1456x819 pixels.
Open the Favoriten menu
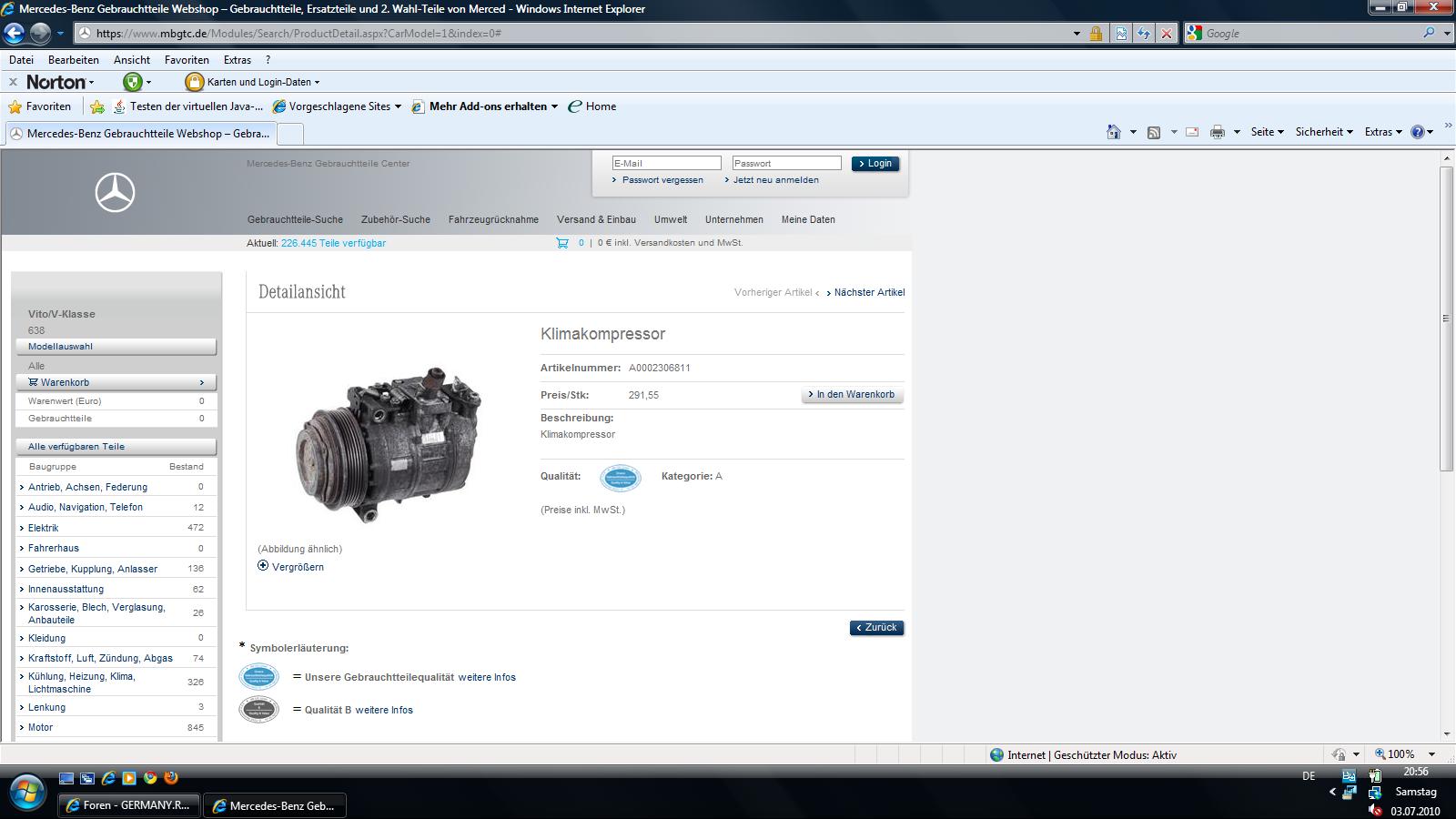187,60
